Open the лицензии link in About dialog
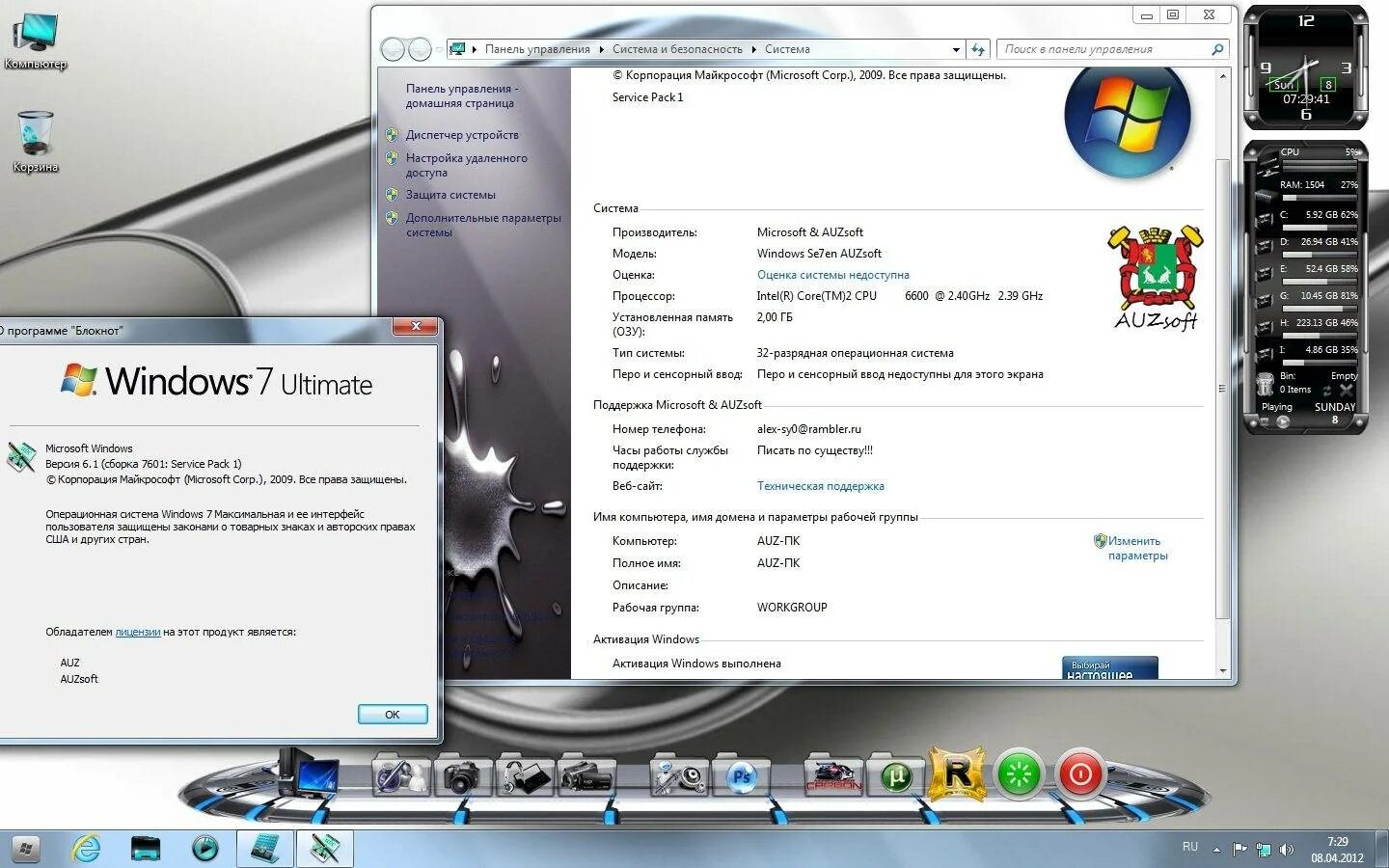This screenshot has height=868, width=1389. point(138,632)
